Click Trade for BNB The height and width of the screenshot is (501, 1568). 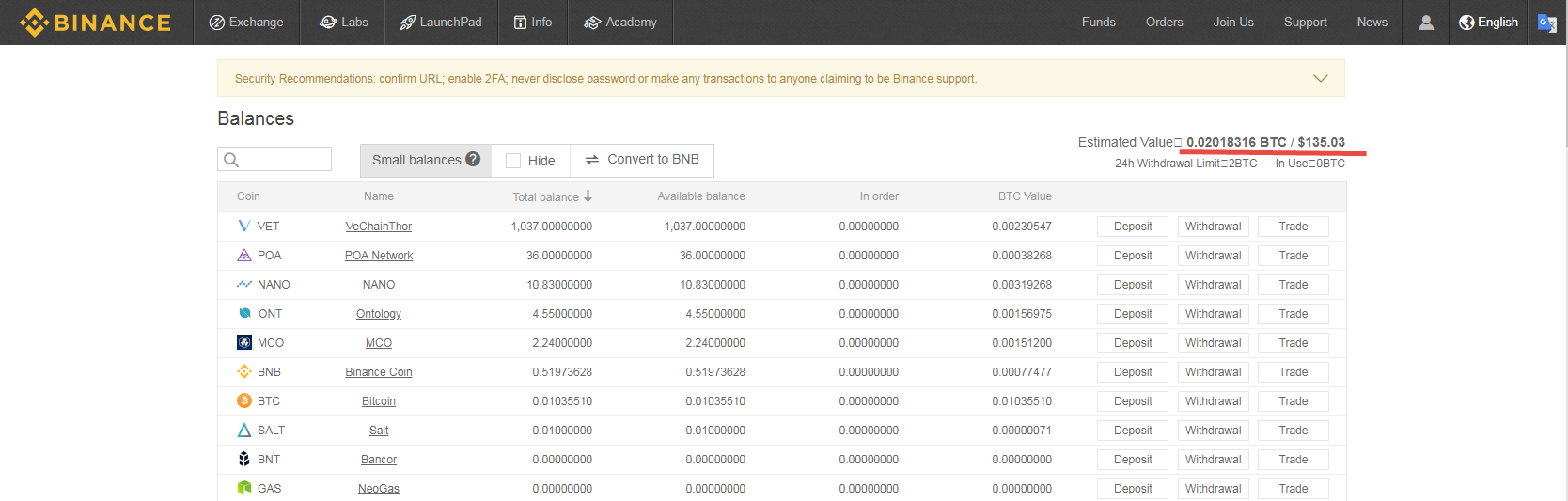(x=1294, y=372)
